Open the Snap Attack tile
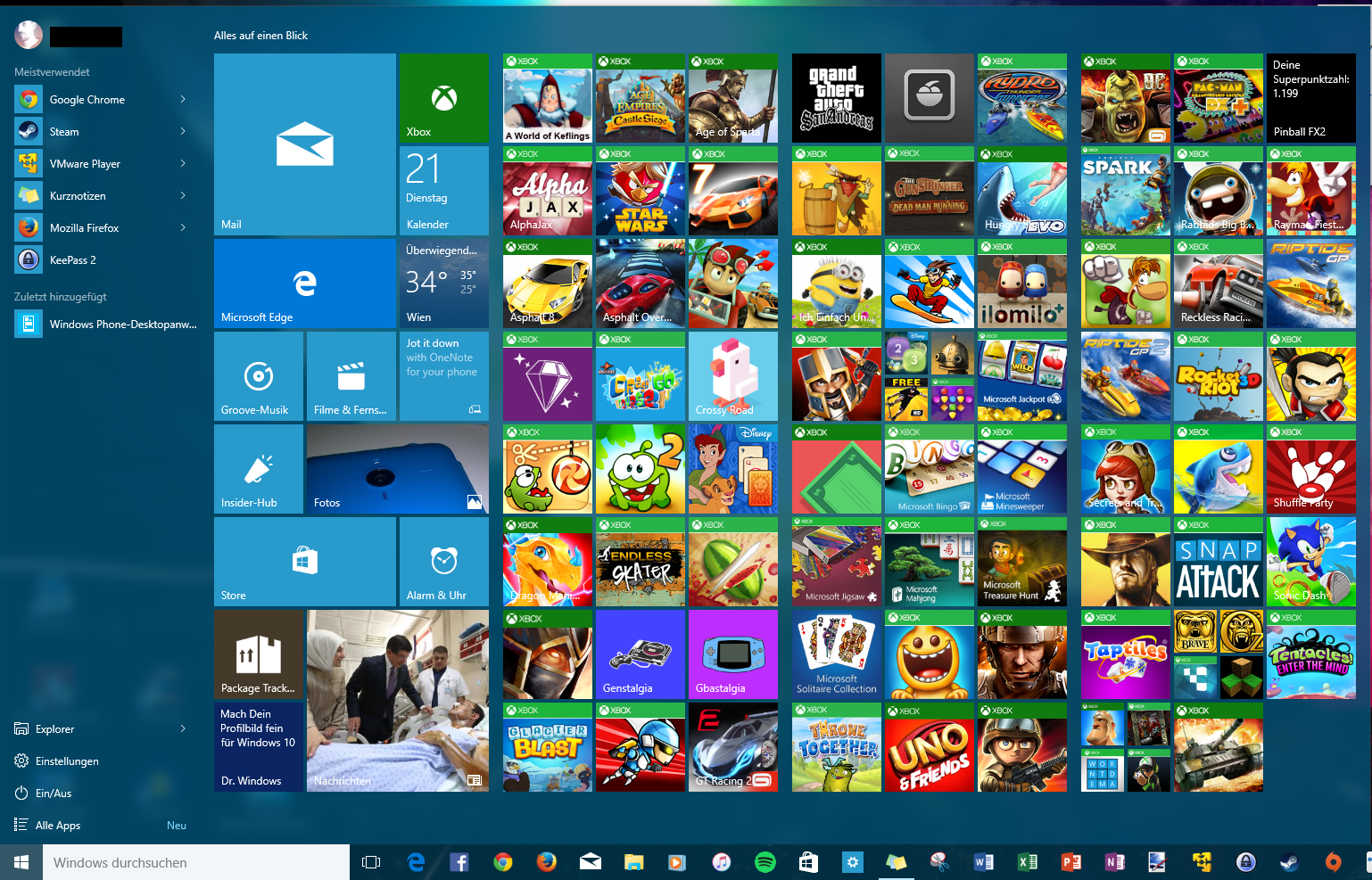The image size is (1372, 880). point(1219,562)
